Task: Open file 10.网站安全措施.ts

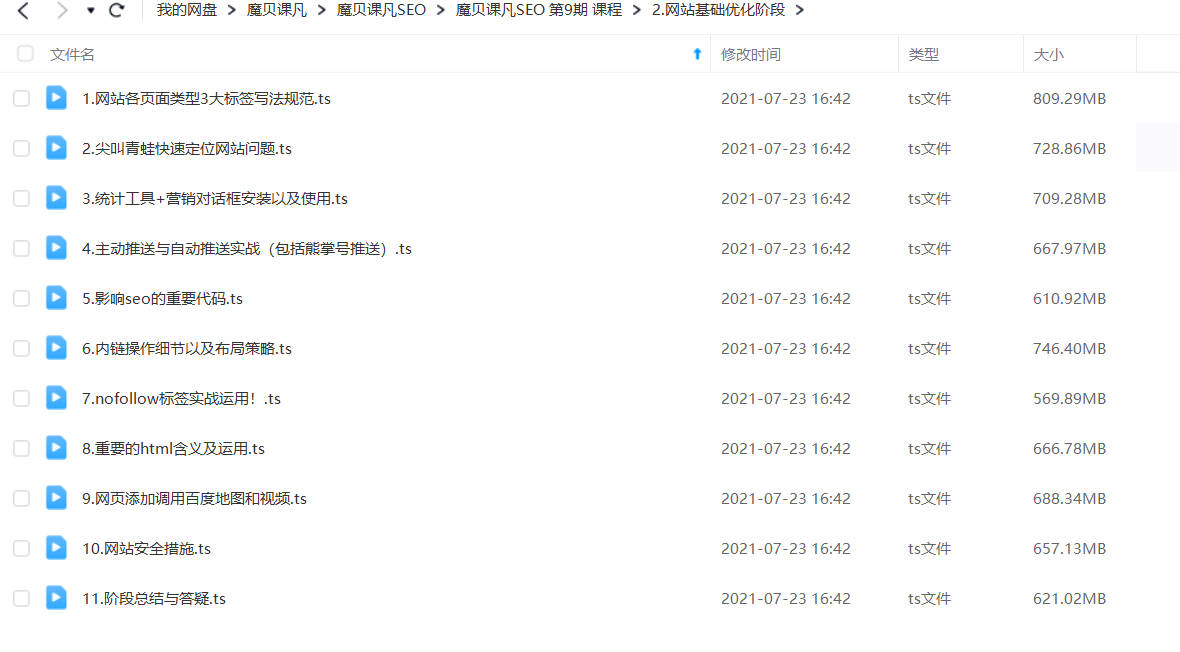Action: coord(146,549)
